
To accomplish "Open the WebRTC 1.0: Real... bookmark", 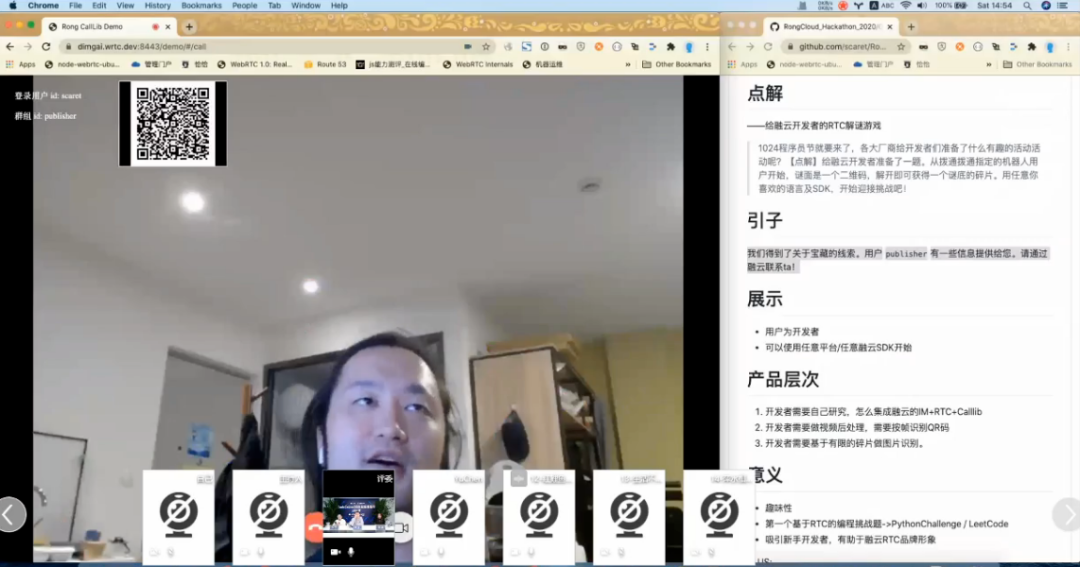I will click(254, 65).
